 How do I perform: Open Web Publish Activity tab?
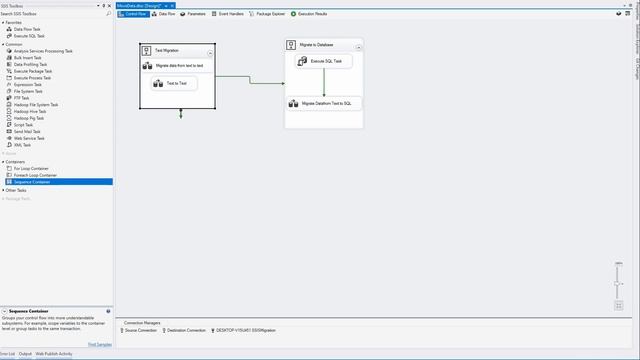[x=54, y=354]
